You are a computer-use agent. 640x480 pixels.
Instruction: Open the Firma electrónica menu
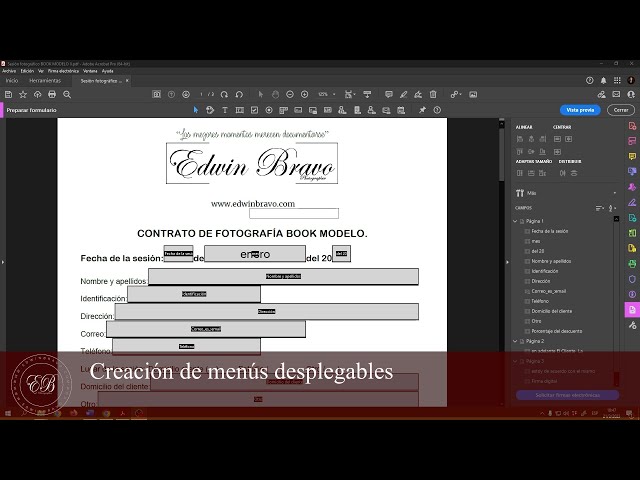pos(63,71)
